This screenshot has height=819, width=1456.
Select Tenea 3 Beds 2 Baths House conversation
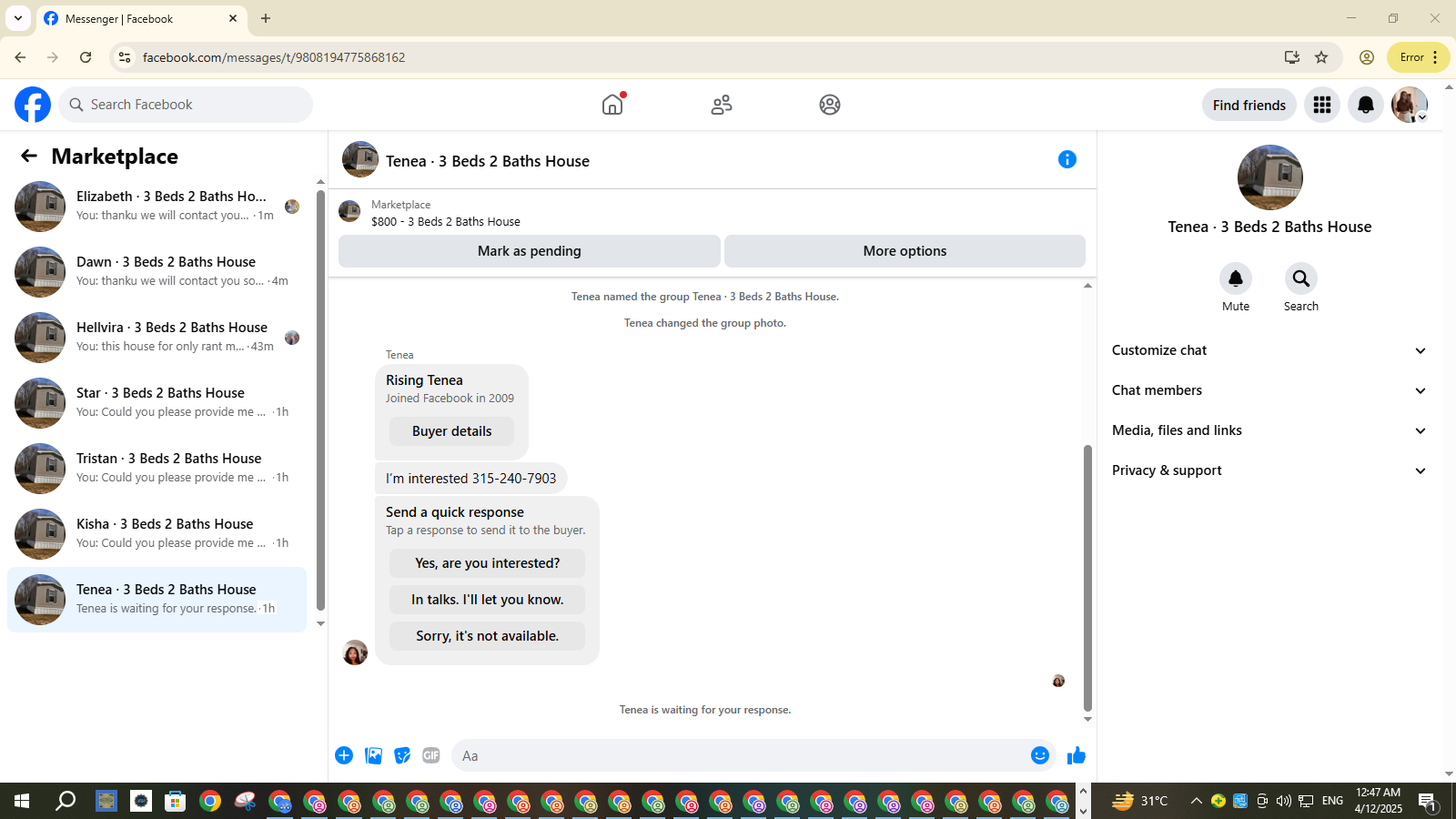(x=157, y=600)
